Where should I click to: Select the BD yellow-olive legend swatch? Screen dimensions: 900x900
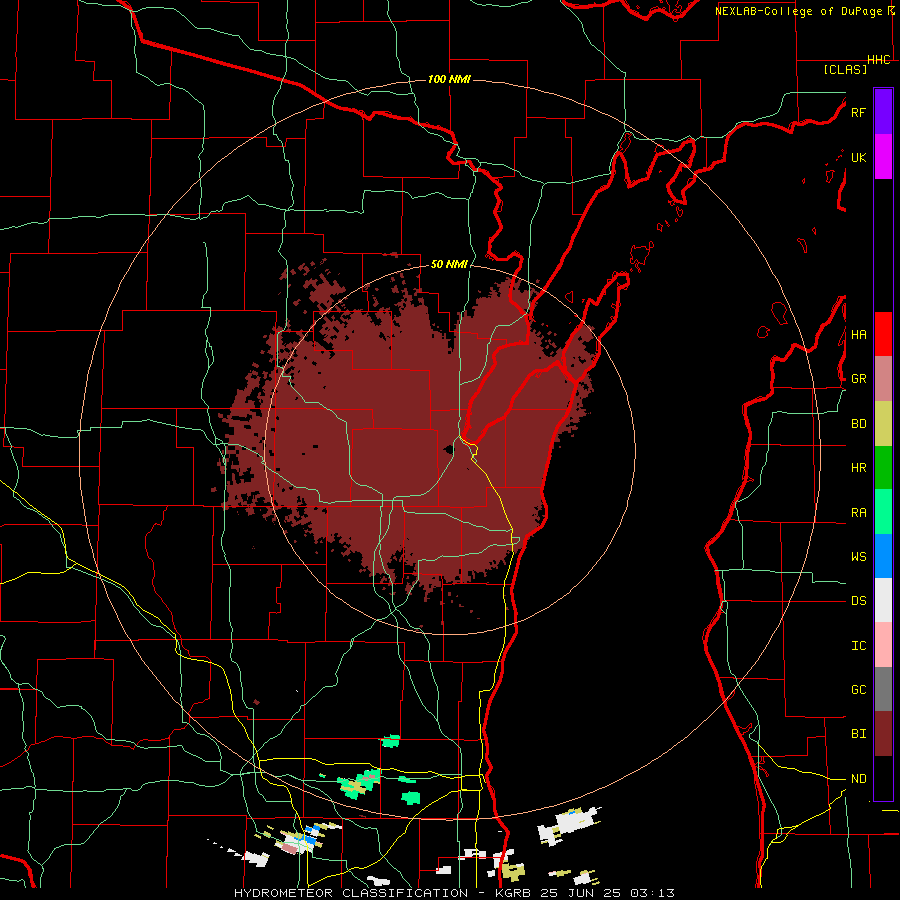pyautogui.click(x=883, y=424)
